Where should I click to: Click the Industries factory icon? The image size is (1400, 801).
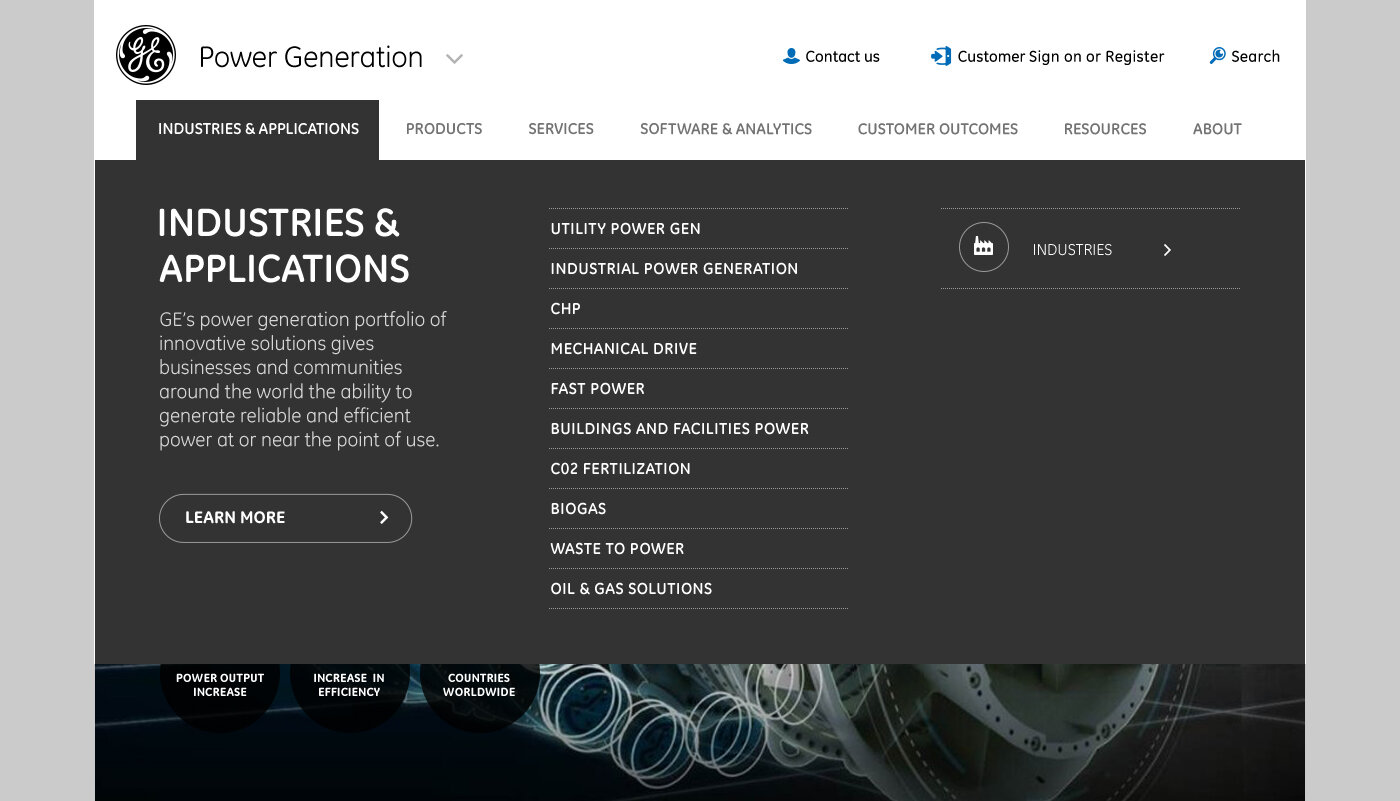[x=984, y=247]
